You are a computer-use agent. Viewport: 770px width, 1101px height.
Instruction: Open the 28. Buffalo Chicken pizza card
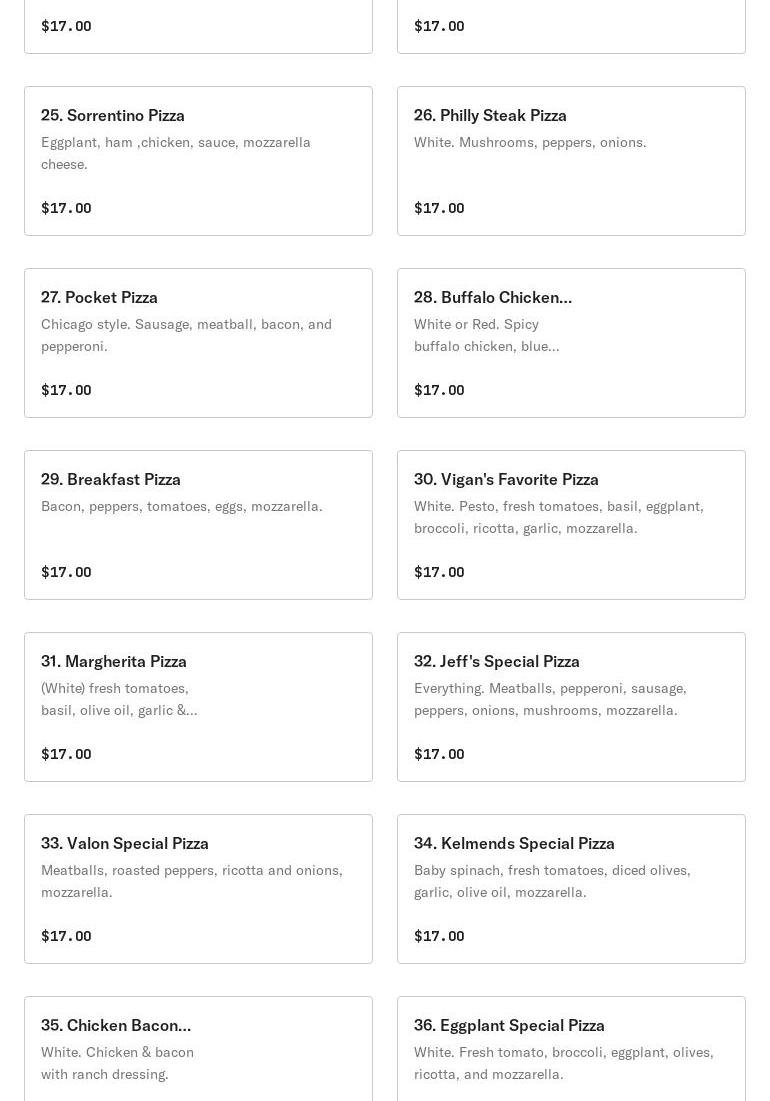point(571,343)
